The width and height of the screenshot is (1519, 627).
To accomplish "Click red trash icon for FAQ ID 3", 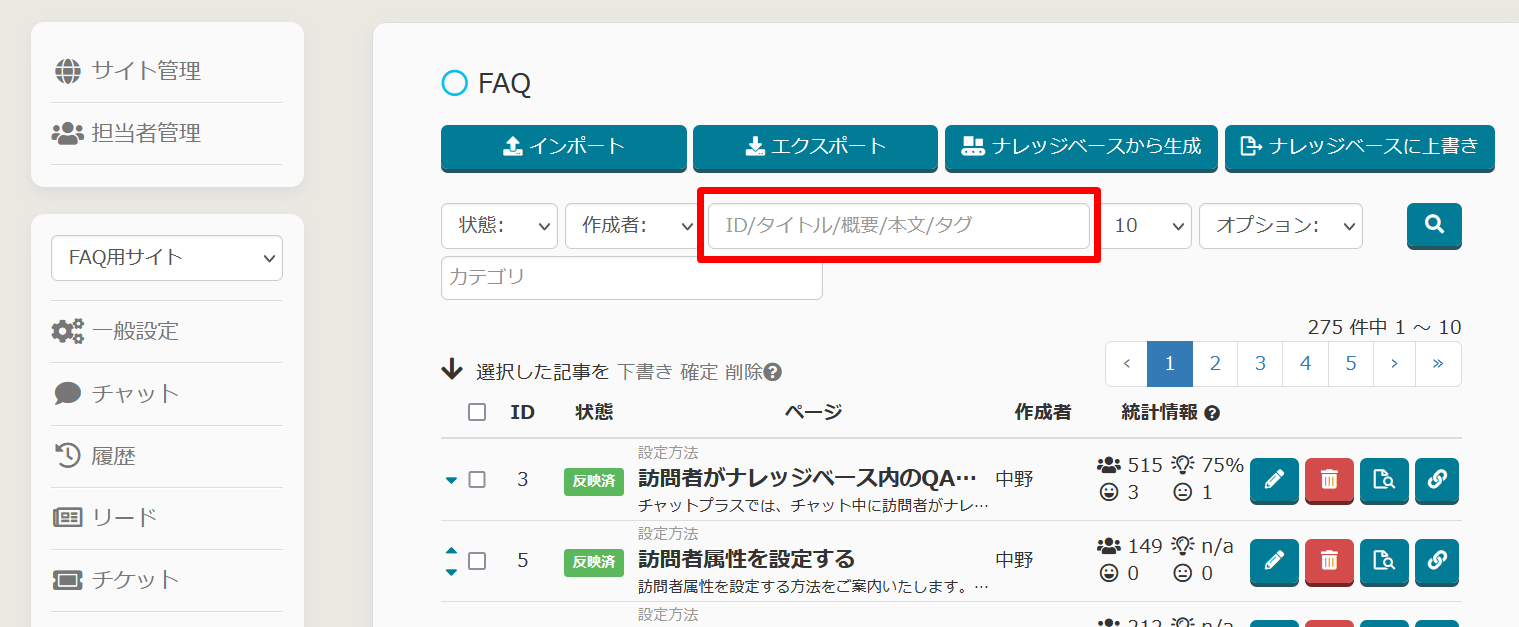I will click(1329, 480).
